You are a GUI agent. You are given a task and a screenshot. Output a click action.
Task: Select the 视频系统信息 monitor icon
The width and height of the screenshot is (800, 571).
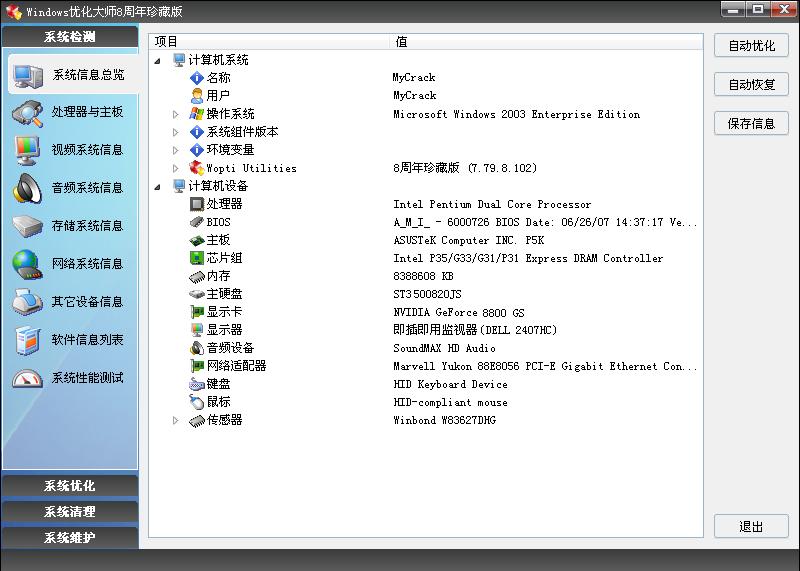28,151
